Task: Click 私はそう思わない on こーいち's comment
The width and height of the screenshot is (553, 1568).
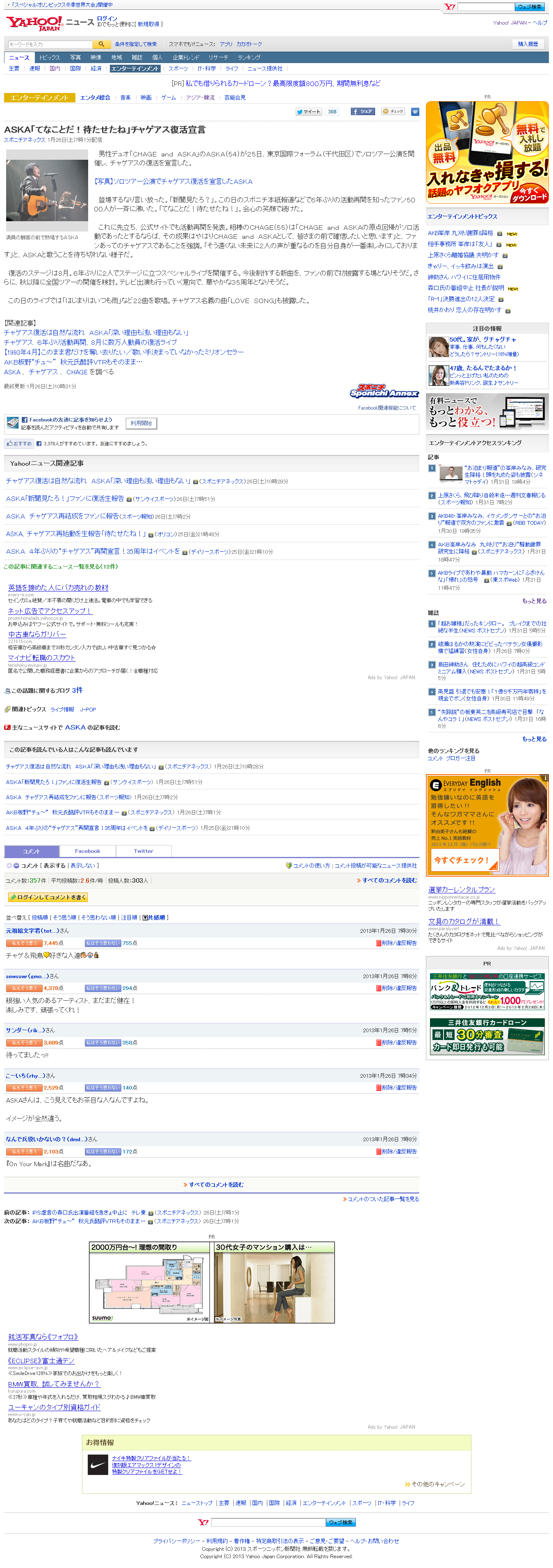Action: [x=102, y=1088]
